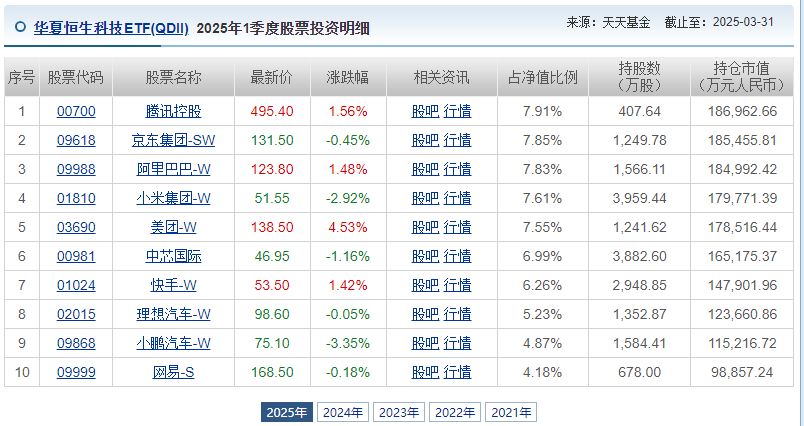Open 行情 for 网易-S
This screenshot has height=426, width=804.
457,372
